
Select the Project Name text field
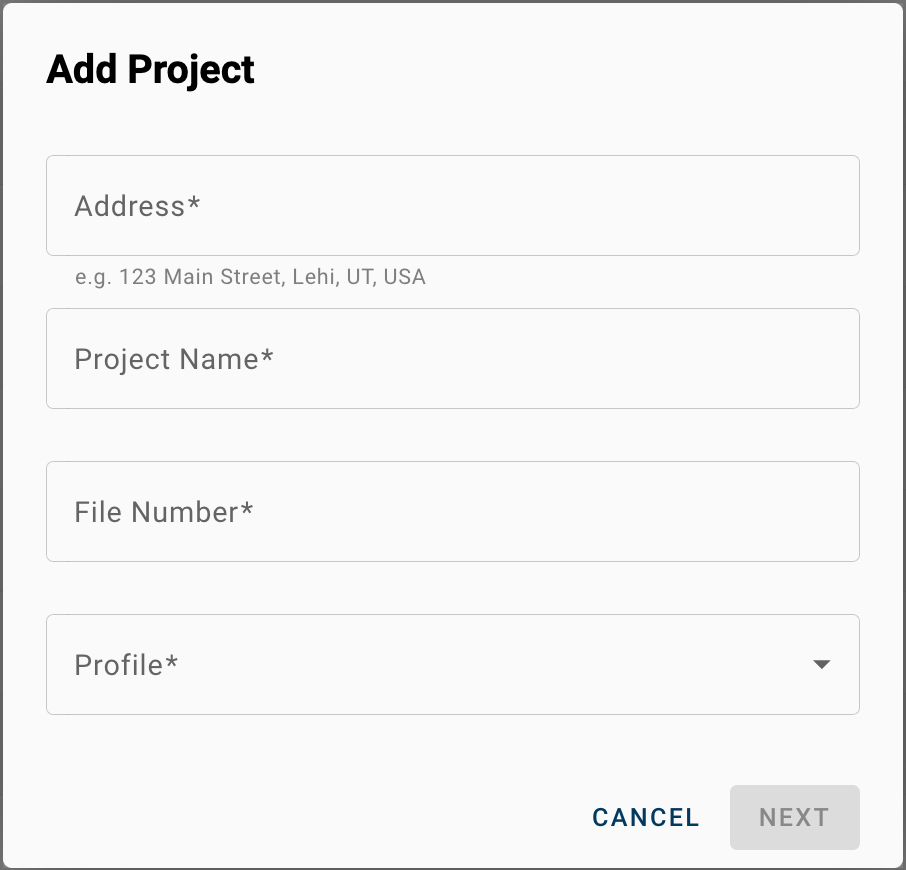(453, 358)
